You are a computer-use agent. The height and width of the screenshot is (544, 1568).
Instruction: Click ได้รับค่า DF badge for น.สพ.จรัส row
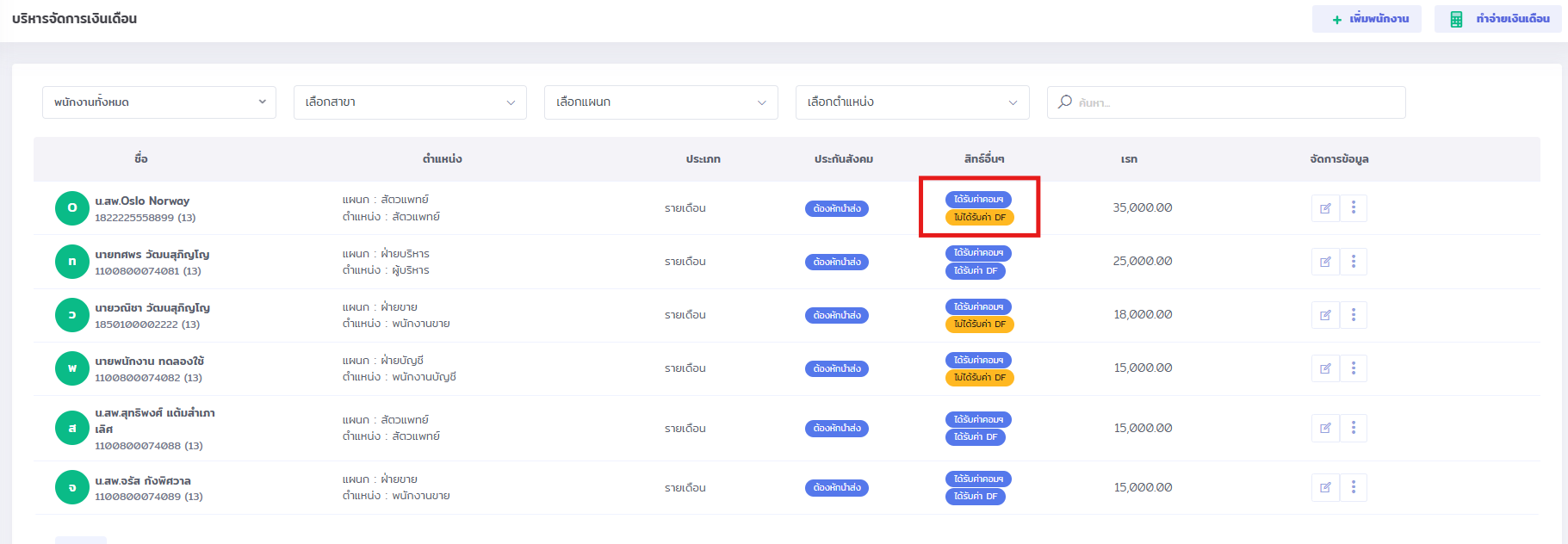pyautogui.click(x=975, y=497)
